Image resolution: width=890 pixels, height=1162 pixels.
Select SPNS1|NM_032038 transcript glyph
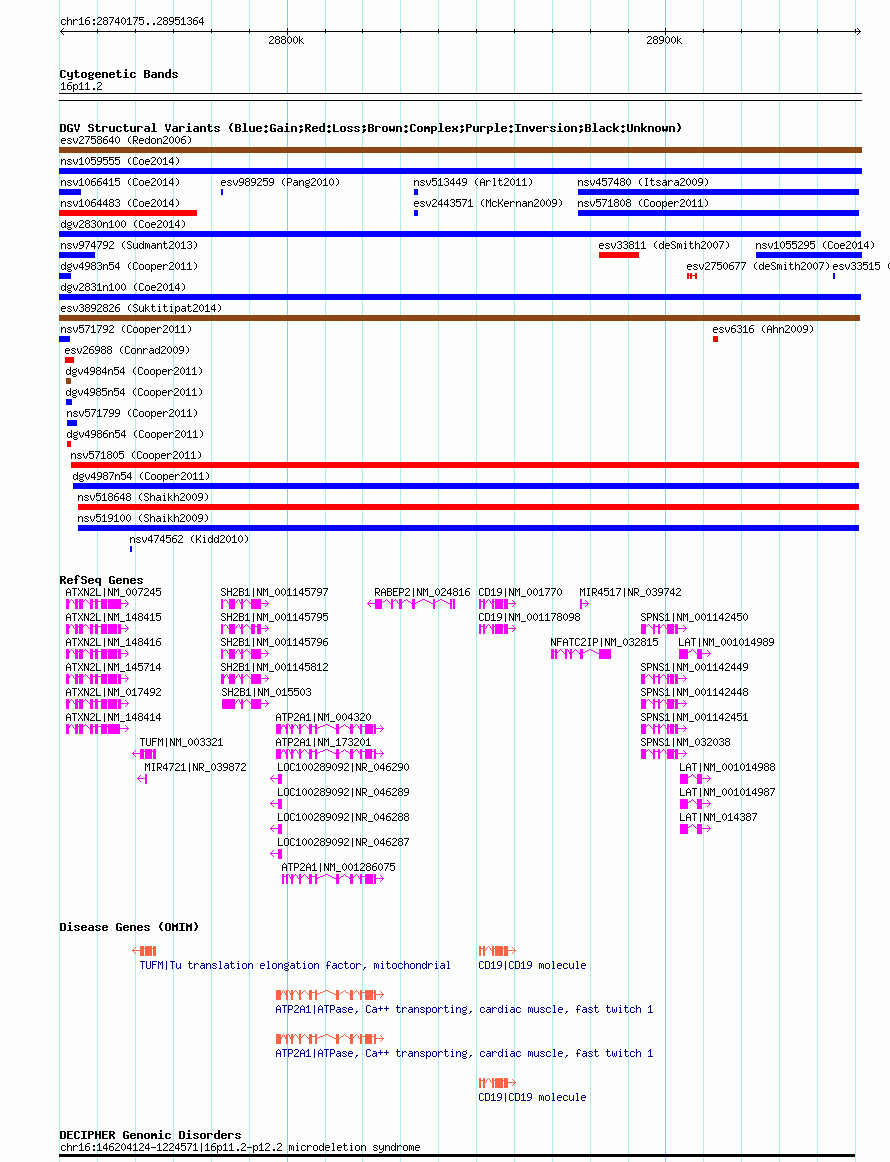pyautogui.click(x=664, y=754)
